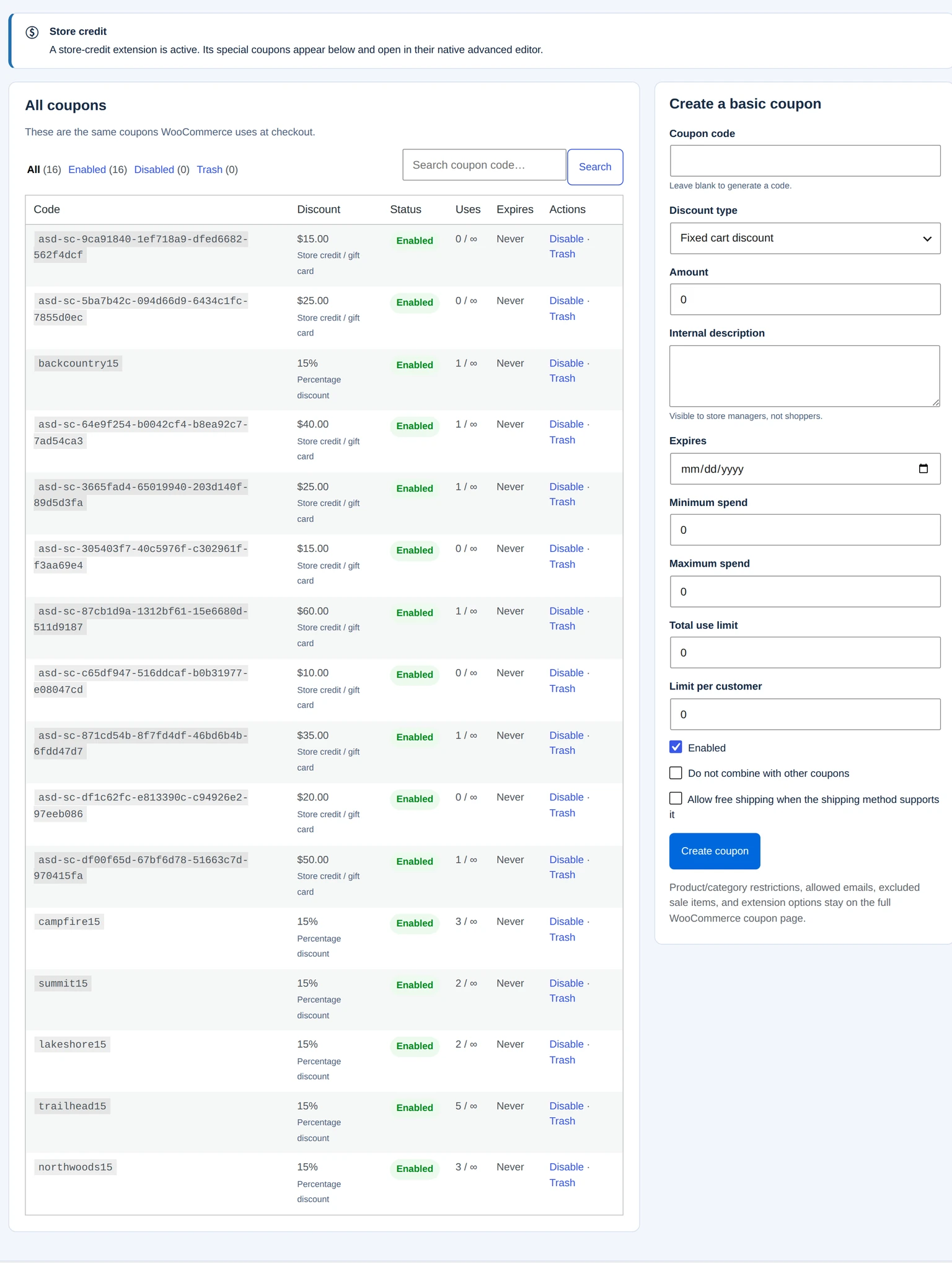Viewport: 952px width, 1263px height.
Task: Select coupon code lakeshore15
Action: click(72, 1045)
